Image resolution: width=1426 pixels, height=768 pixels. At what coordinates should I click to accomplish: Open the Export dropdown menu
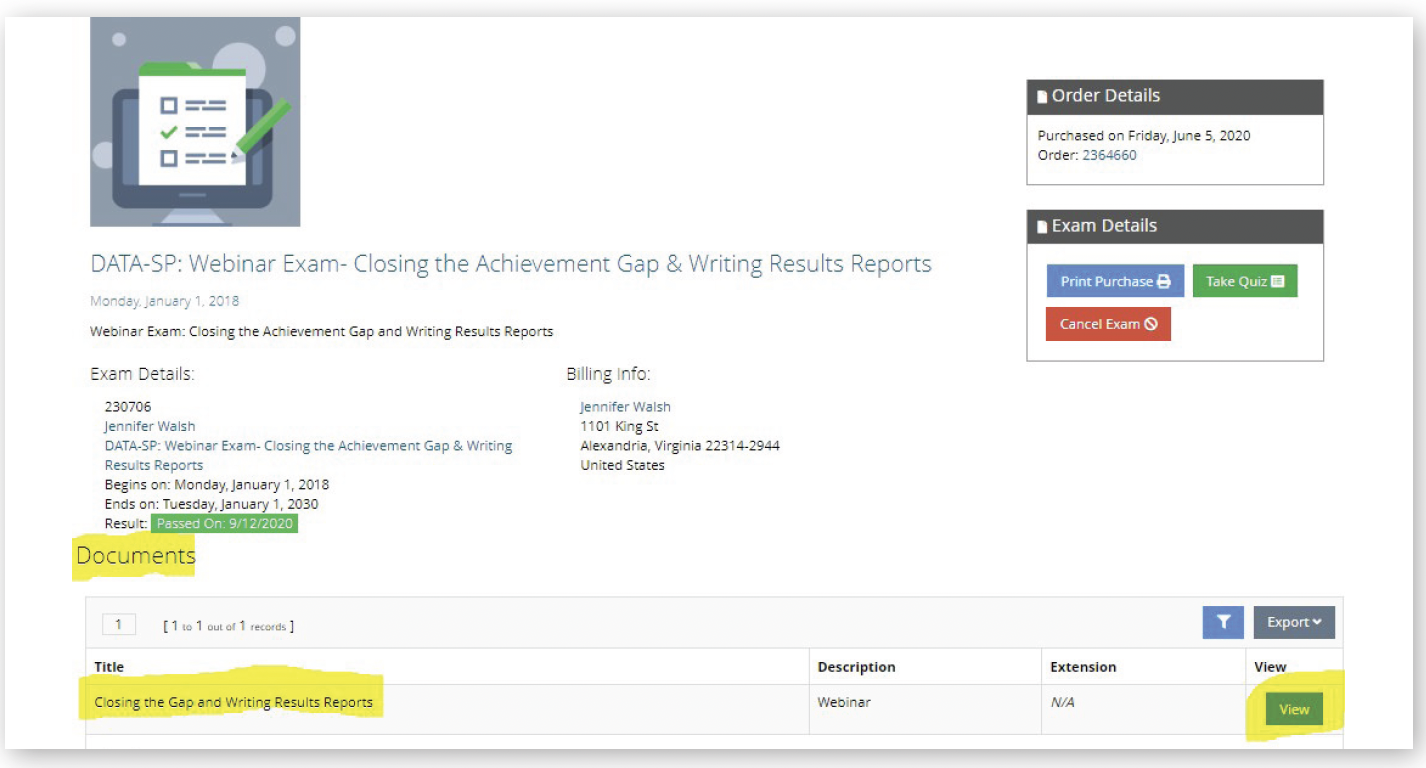coord(1294,622)
